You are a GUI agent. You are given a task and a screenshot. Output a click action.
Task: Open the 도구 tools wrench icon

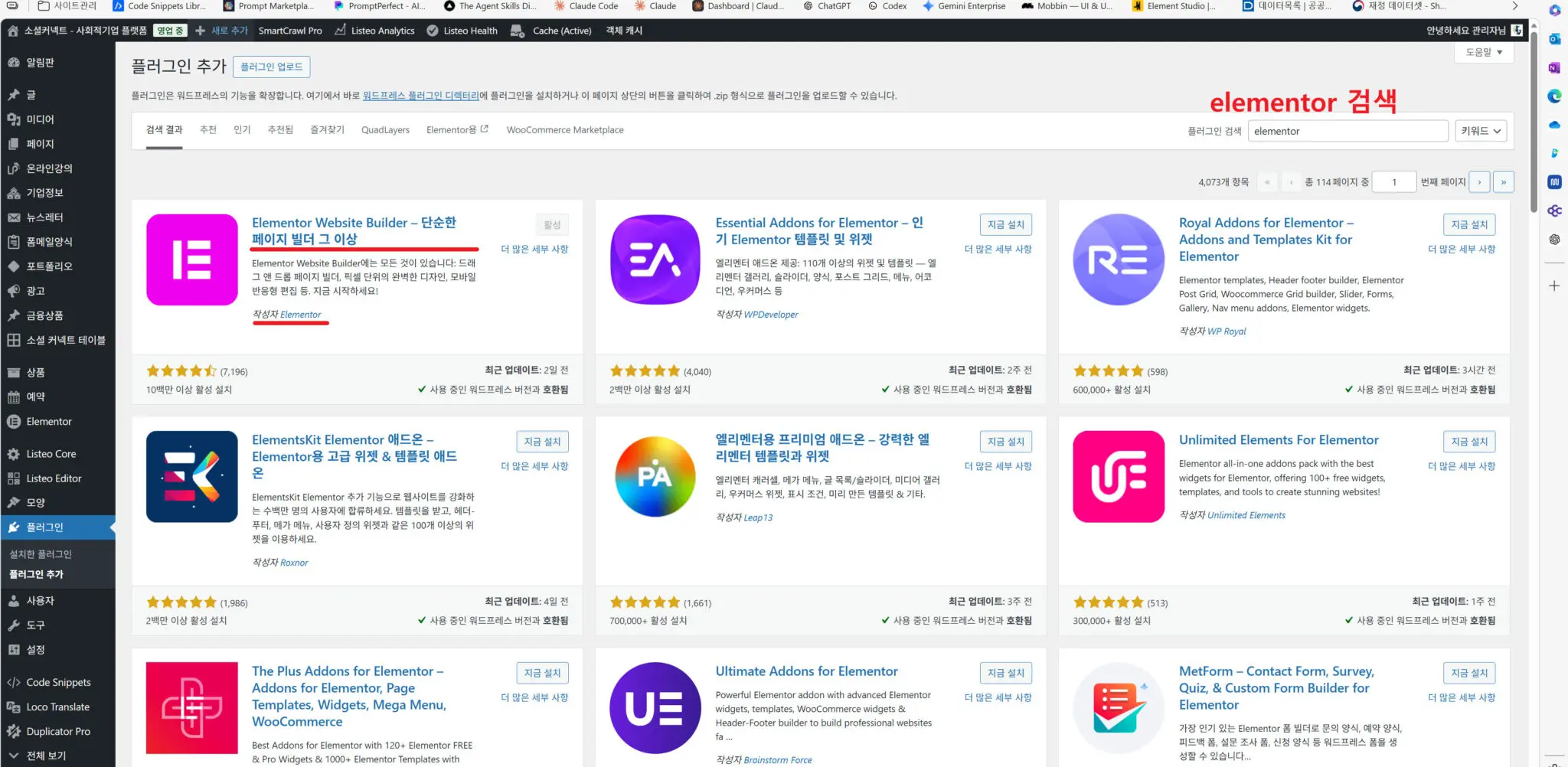click(14, 625)
